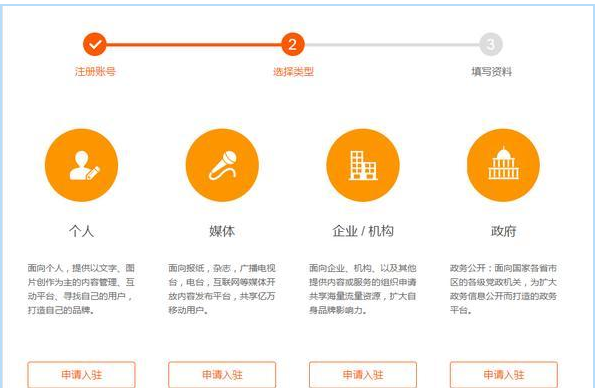Apply for 媒体 account via 申请入驻
597x388 pixels.
coord(222,375)
